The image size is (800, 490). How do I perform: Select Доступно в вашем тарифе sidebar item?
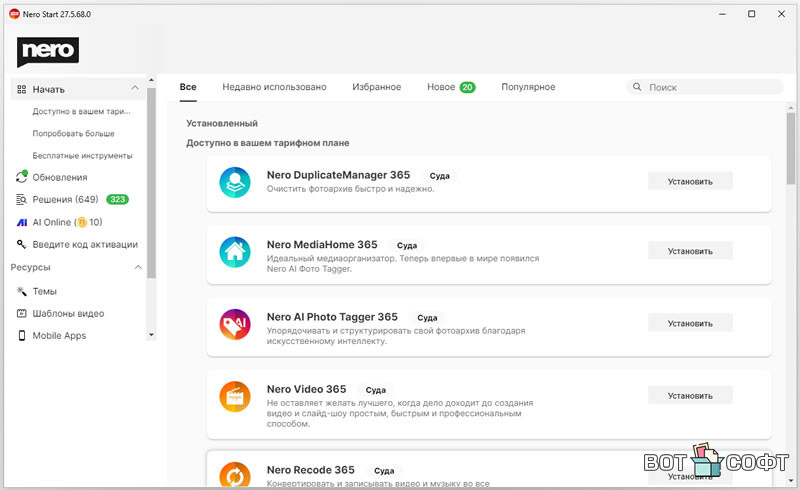pyautogui.click(x=82, y=111)
